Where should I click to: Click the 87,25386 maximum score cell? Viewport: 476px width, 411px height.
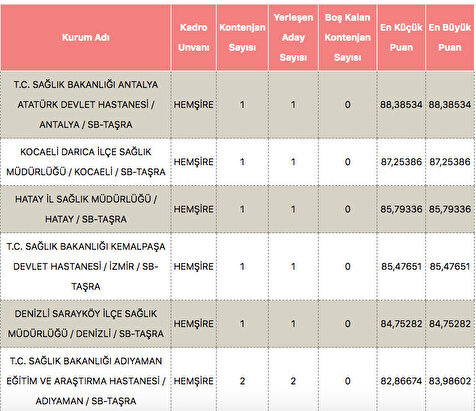(450, 162)
